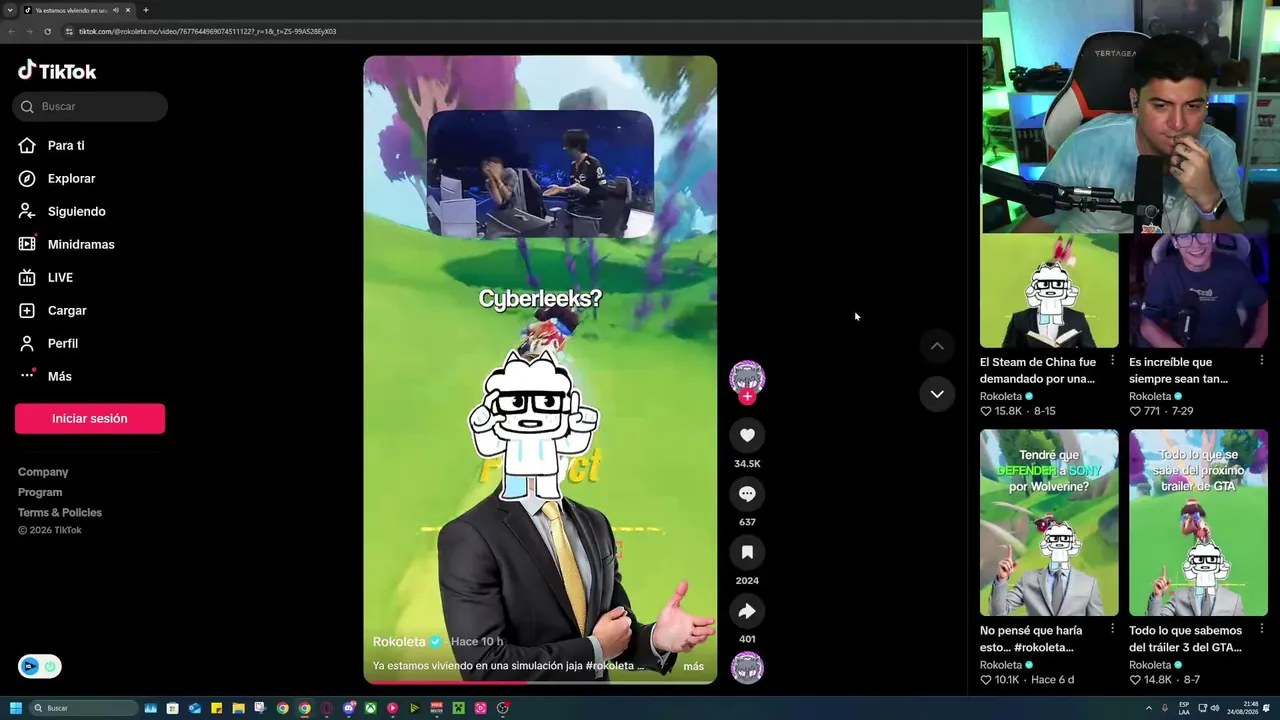This screenshot has height=720, width=1280.
Task: Open the system volume control in the tray
Action: [1215, 708]
